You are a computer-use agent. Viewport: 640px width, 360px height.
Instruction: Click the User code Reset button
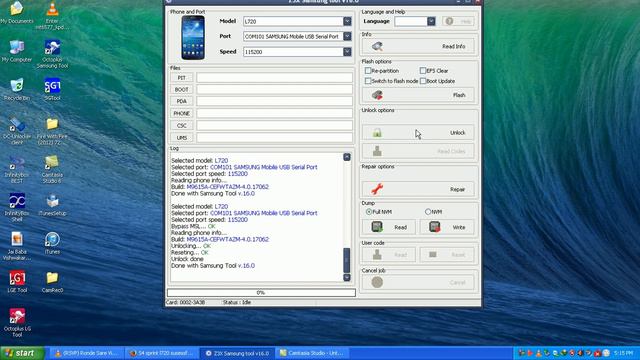(447, 255)
